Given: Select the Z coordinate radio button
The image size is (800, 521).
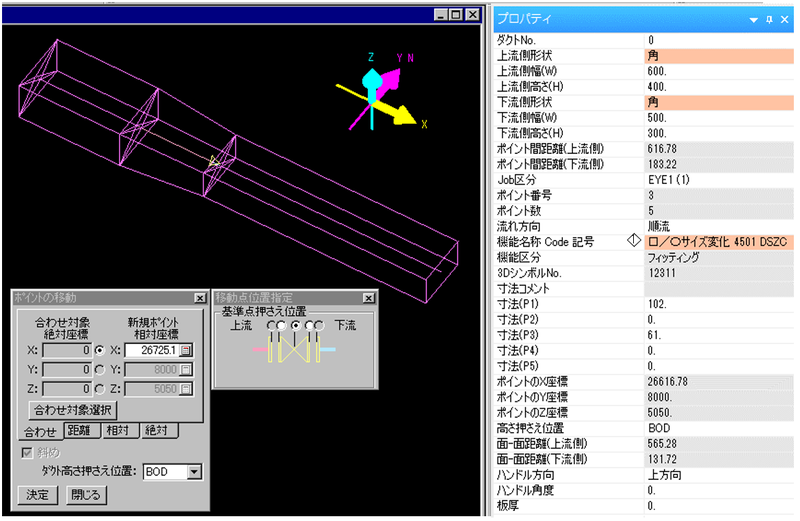Looking at the screenshot, I should (x=99, y=388).
